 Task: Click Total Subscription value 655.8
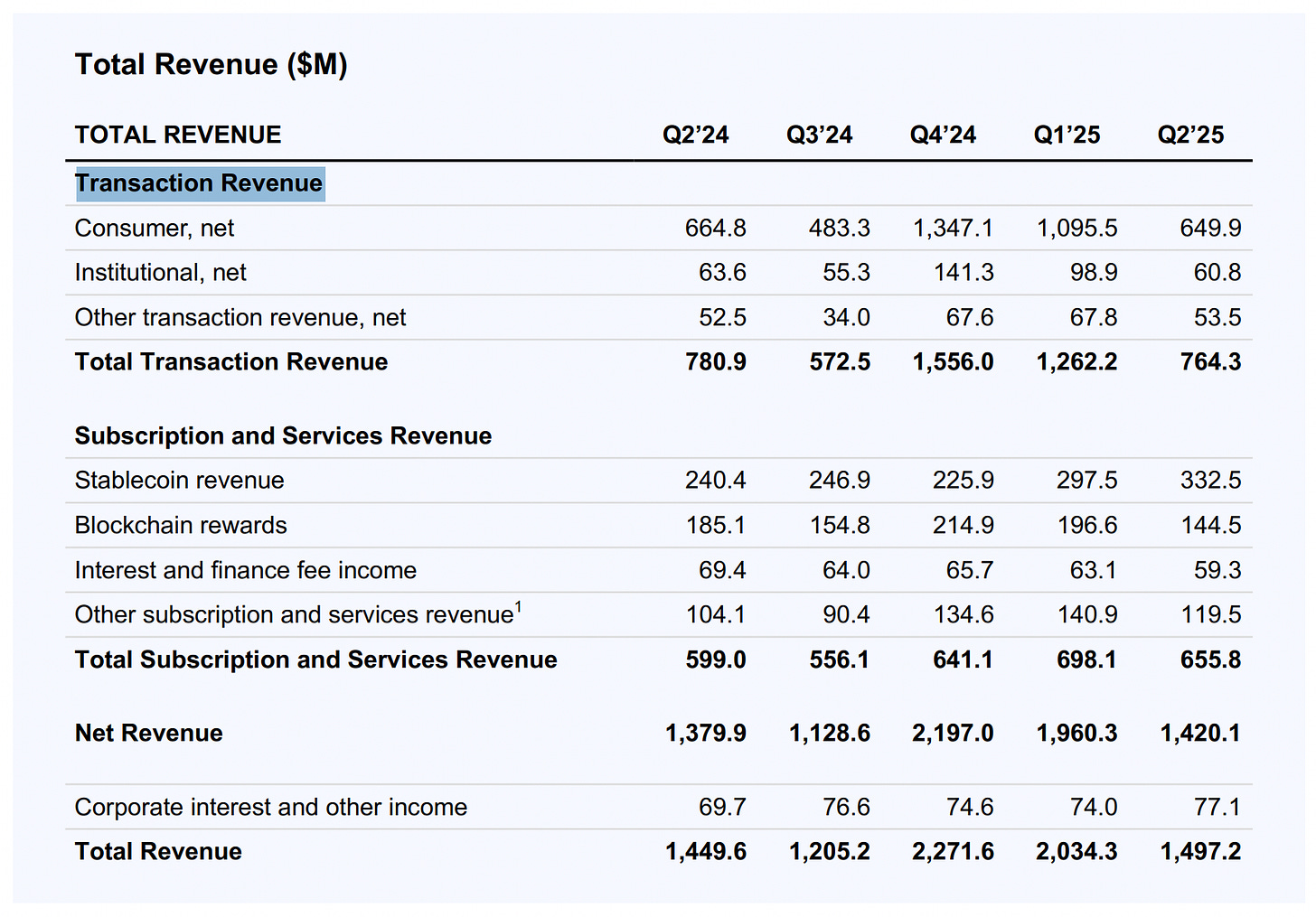pos(1211,660)
